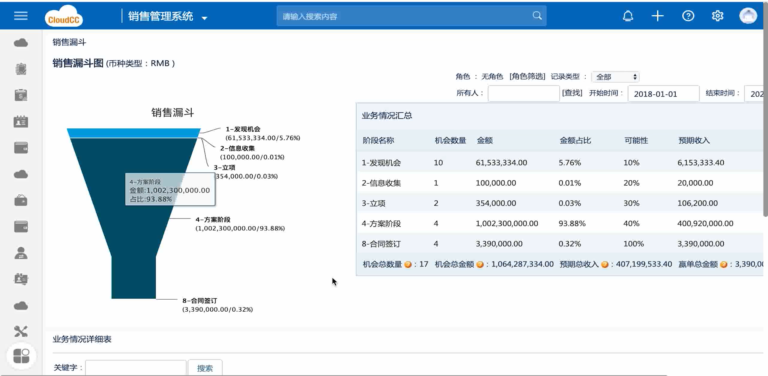Click the 可能性 column header
Viewport: 768px width, 376px height.
pos(636,141)
